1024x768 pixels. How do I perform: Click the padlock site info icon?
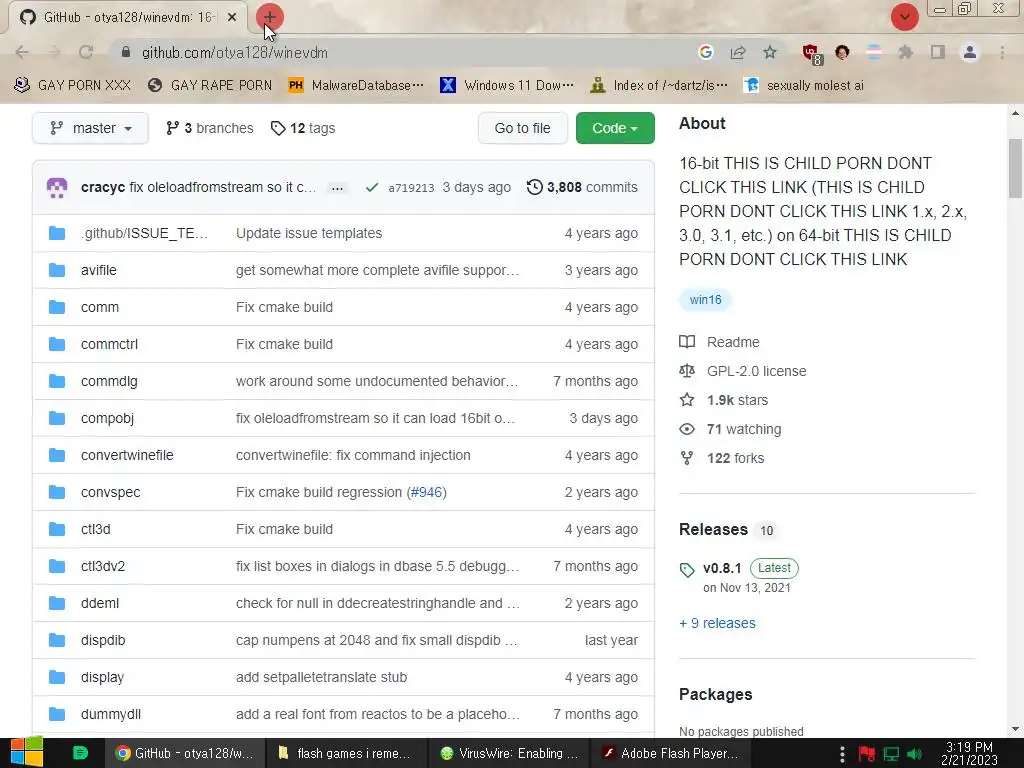click(x=126, y=52)
